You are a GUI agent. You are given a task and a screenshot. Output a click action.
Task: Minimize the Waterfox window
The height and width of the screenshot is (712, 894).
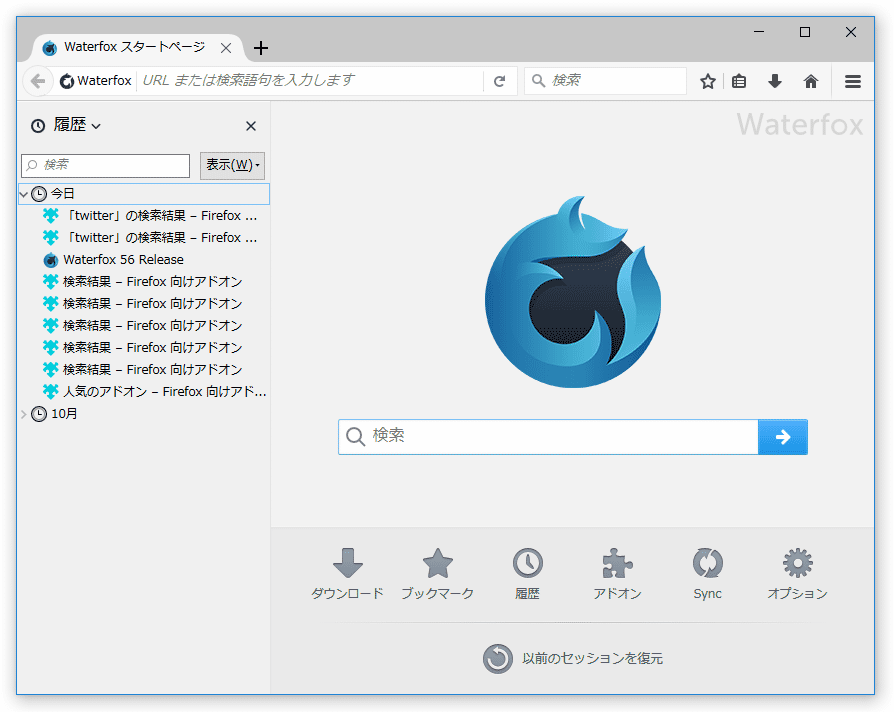(759, 32)
